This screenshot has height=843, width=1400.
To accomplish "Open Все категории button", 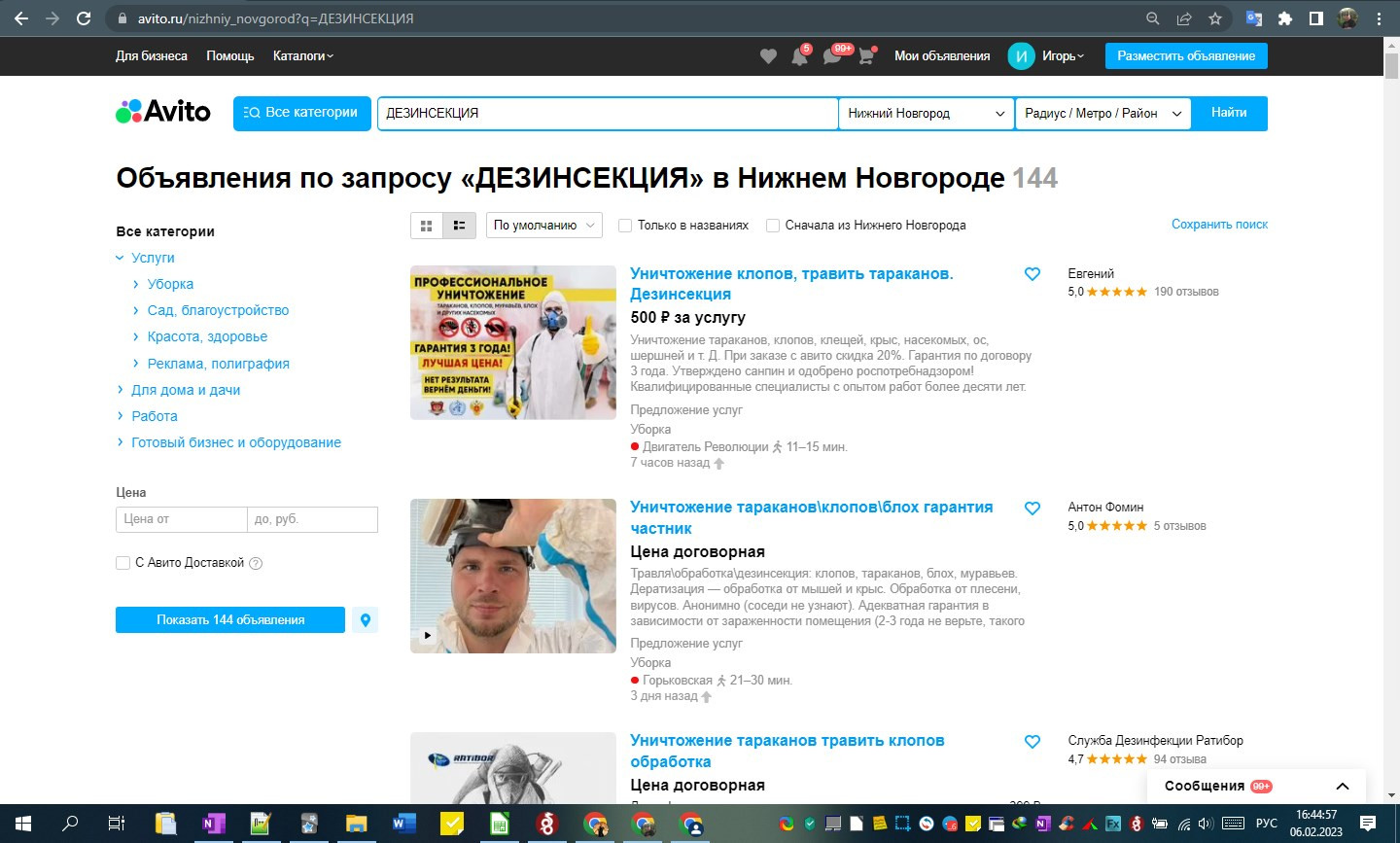I will [x=302, y=113].
